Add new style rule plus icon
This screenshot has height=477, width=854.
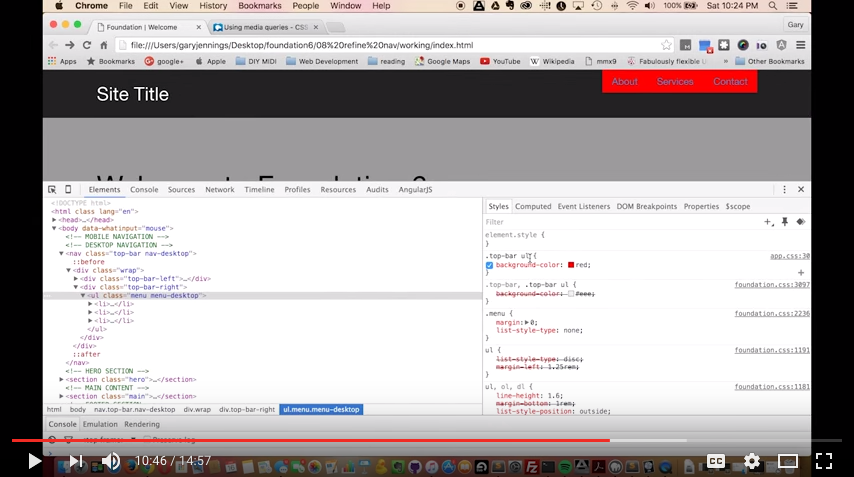[768, 222]
